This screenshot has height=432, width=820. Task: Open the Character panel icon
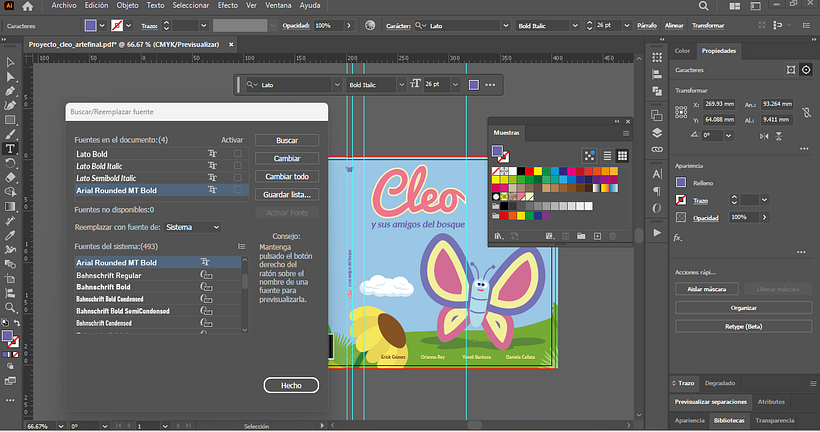pos(657,174)
